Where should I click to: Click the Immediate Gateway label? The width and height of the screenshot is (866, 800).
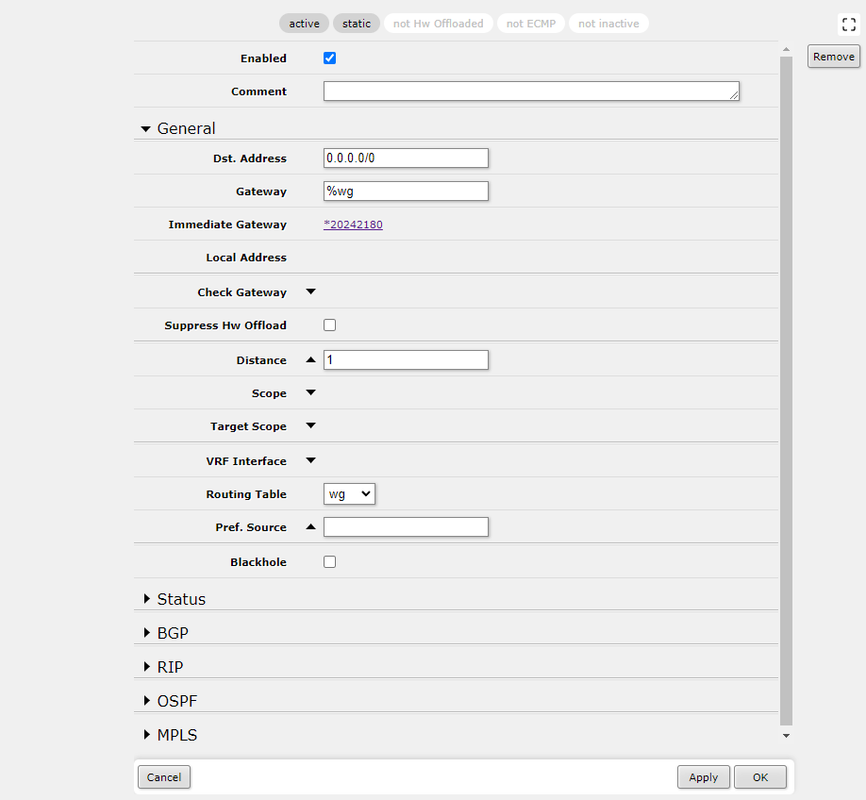point(228,224)
